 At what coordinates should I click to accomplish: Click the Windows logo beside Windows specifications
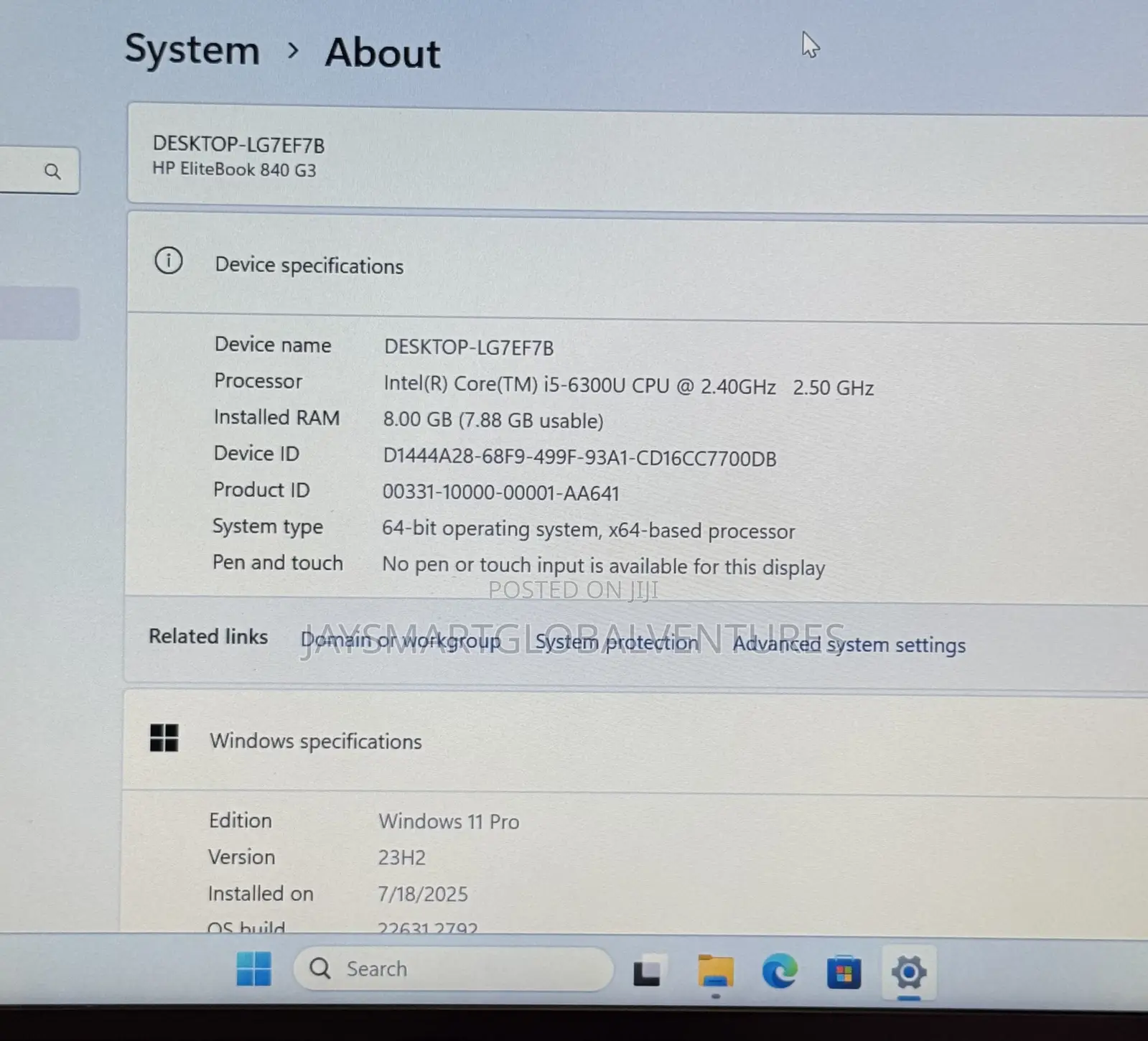(x=164, y=738)
